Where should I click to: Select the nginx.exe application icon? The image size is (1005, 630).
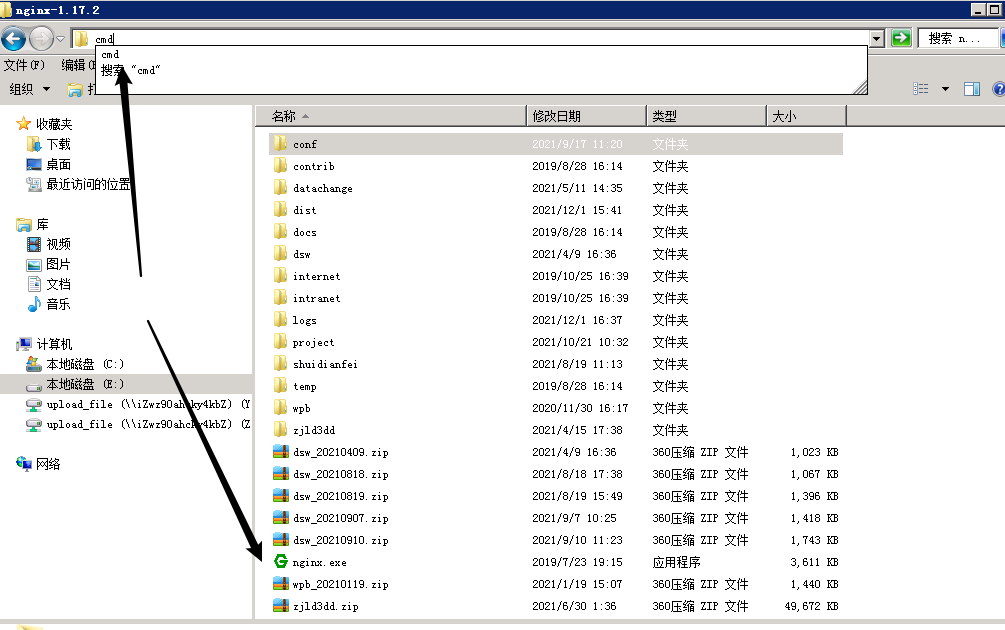pos(280,561)
